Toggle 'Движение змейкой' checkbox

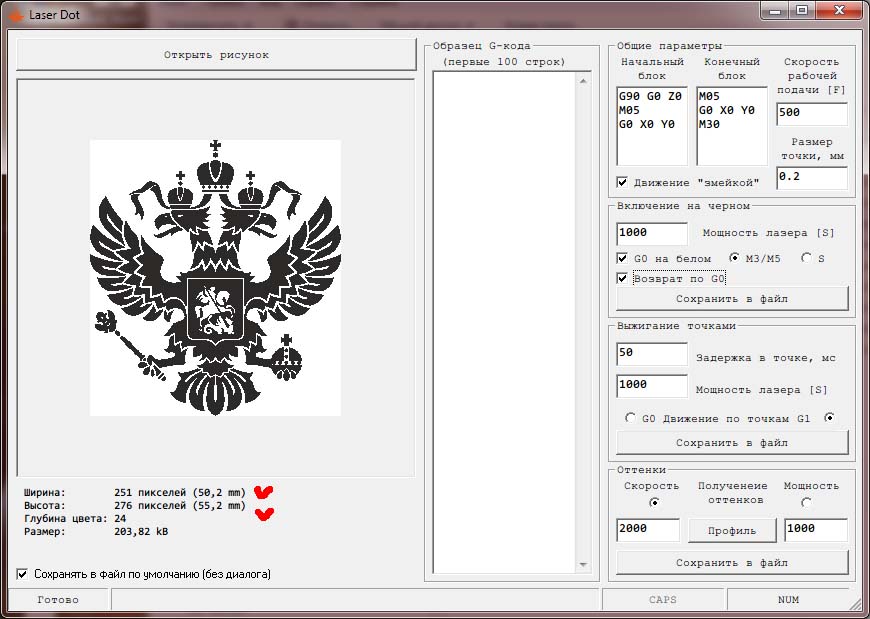623,182
